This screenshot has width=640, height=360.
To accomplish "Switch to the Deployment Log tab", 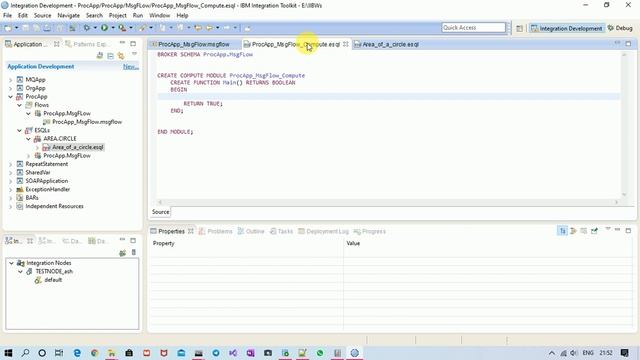I will click(x=323, y=231).
